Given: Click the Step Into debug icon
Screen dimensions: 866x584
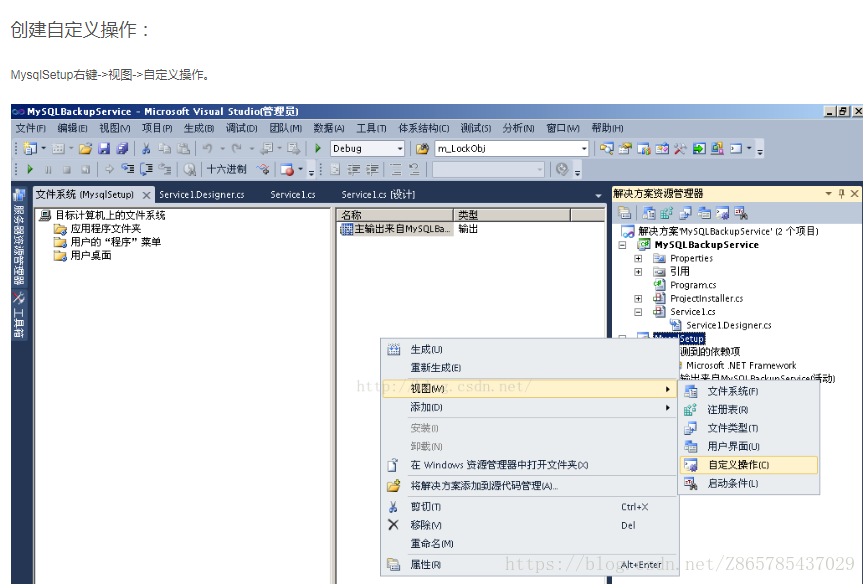Looking at the screenshot, I should pos(128,169).
